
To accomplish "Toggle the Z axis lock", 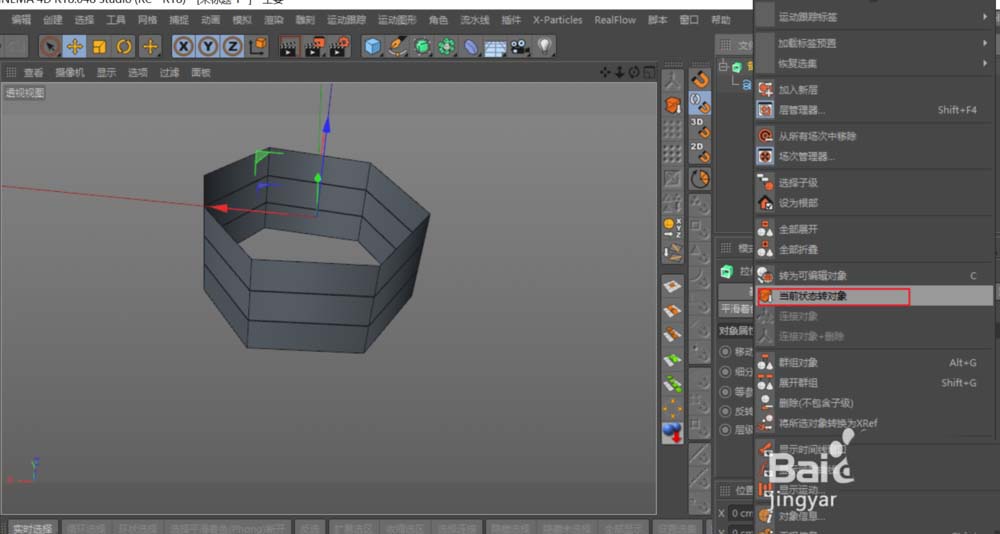I will [x=232, y=46].
